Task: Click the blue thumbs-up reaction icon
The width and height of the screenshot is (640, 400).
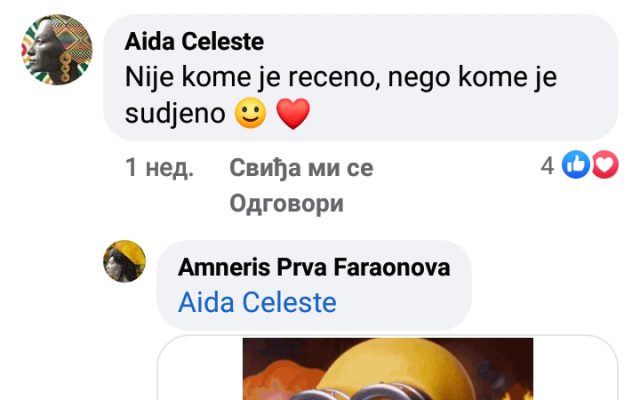Action: point(576,164)
